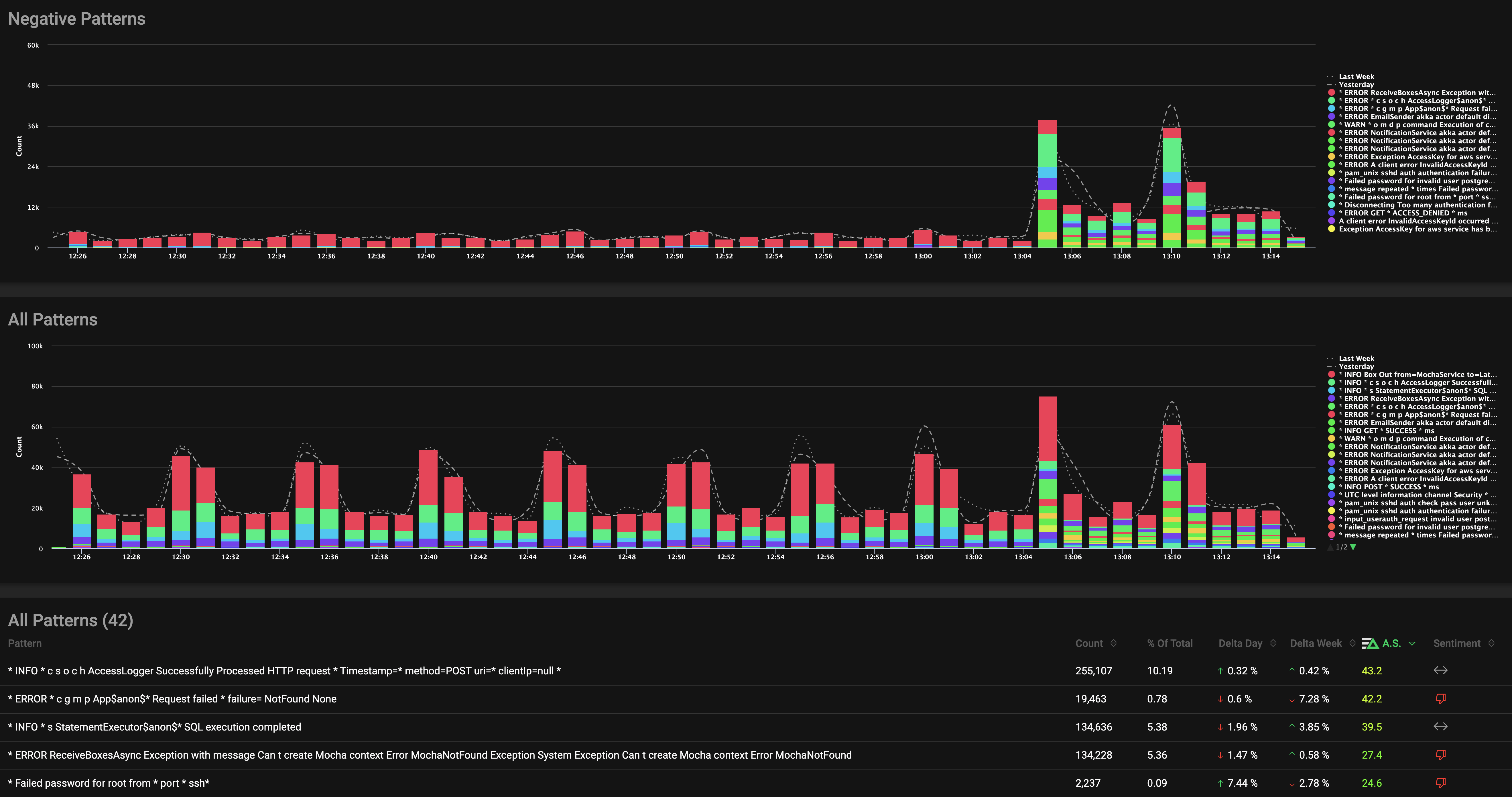Click previous legend page up arrow

(x=1331, y=547)
